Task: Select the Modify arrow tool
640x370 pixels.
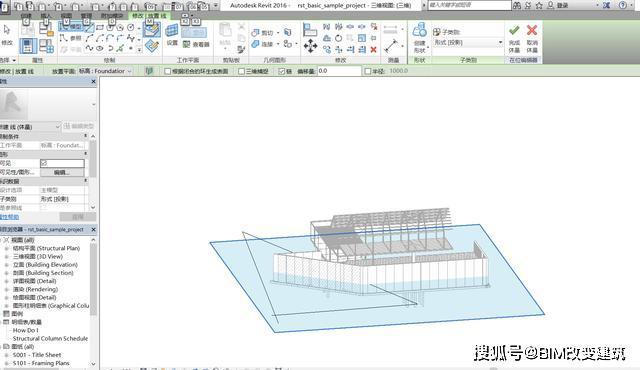Action: point(7,30)
